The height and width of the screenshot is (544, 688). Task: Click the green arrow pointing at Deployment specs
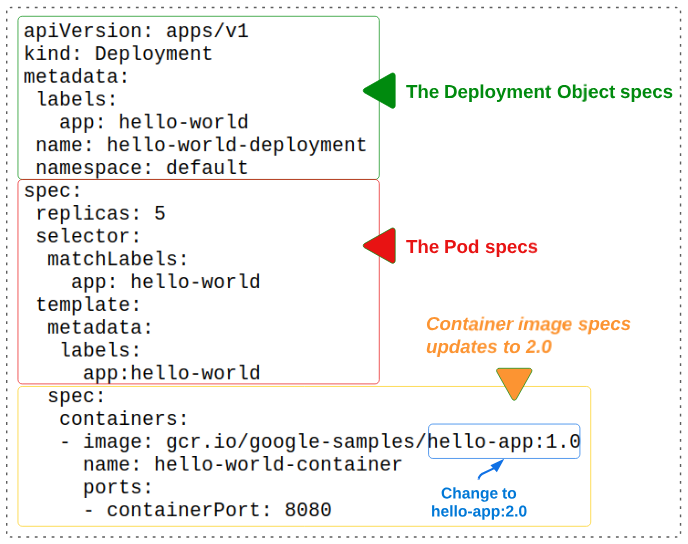click(x=381, y=91)
